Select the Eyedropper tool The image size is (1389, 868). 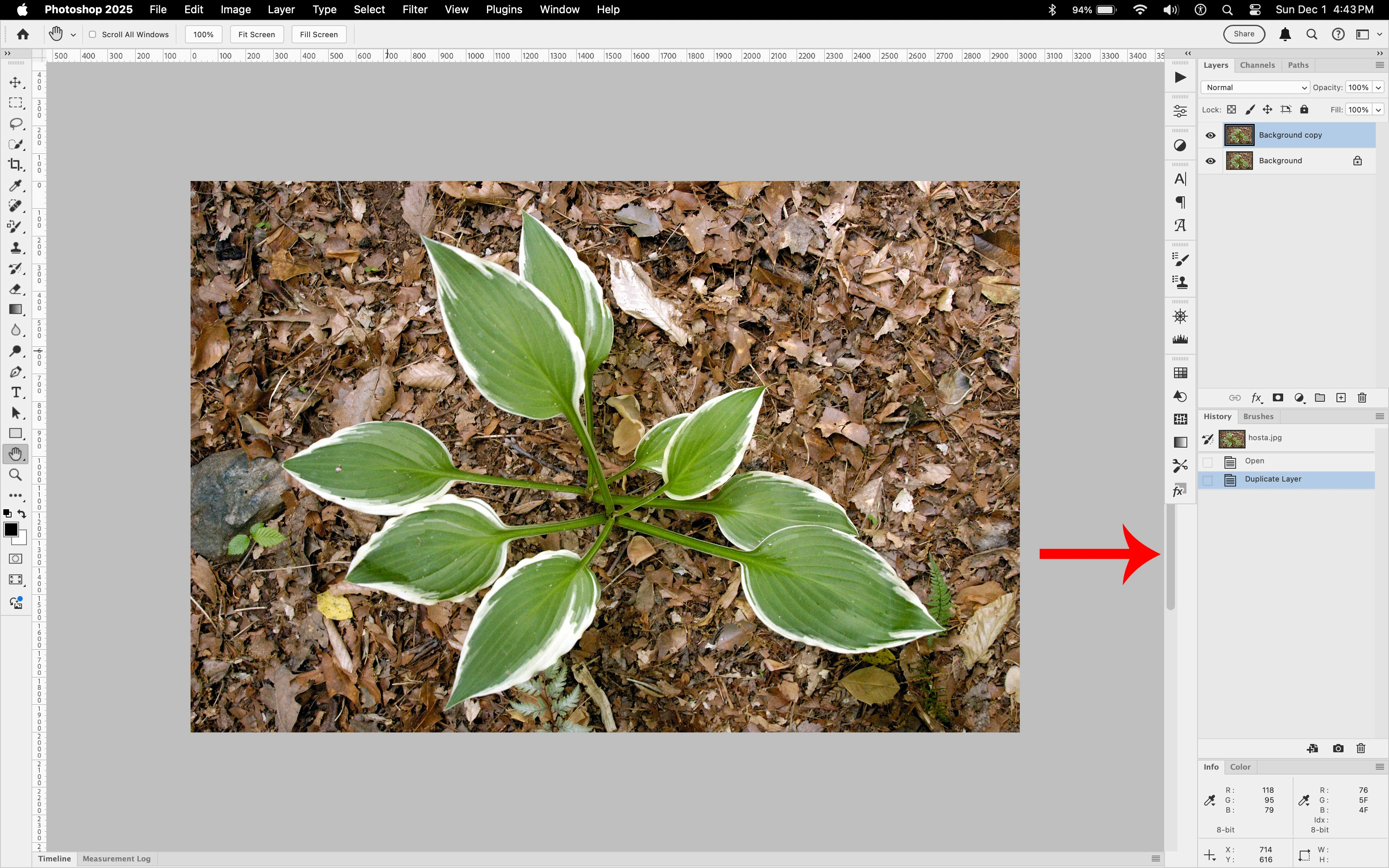click(x=15, y=186)
